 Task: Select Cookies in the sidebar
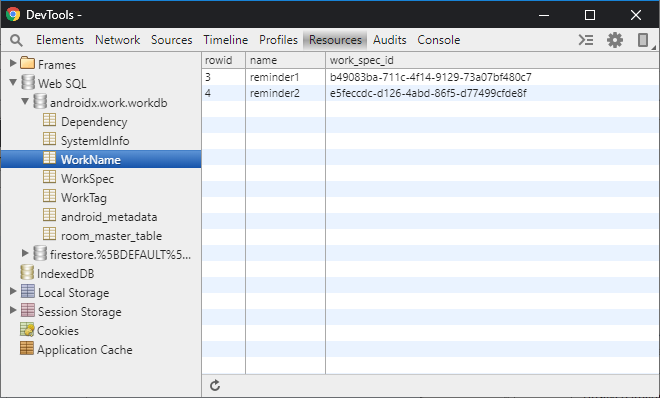pos(58,331)
